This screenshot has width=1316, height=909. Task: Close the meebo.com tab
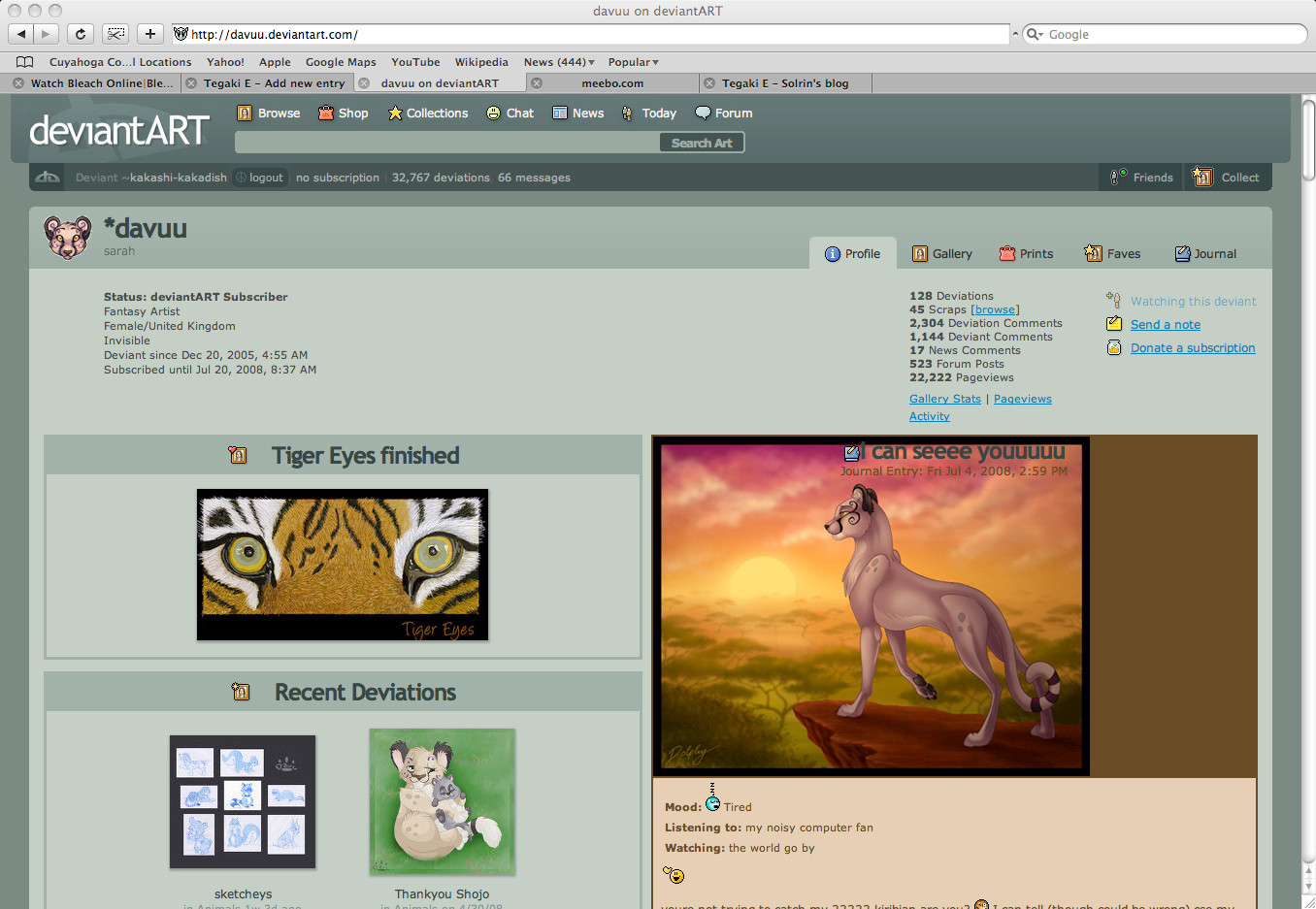click(x=536, y=83)
